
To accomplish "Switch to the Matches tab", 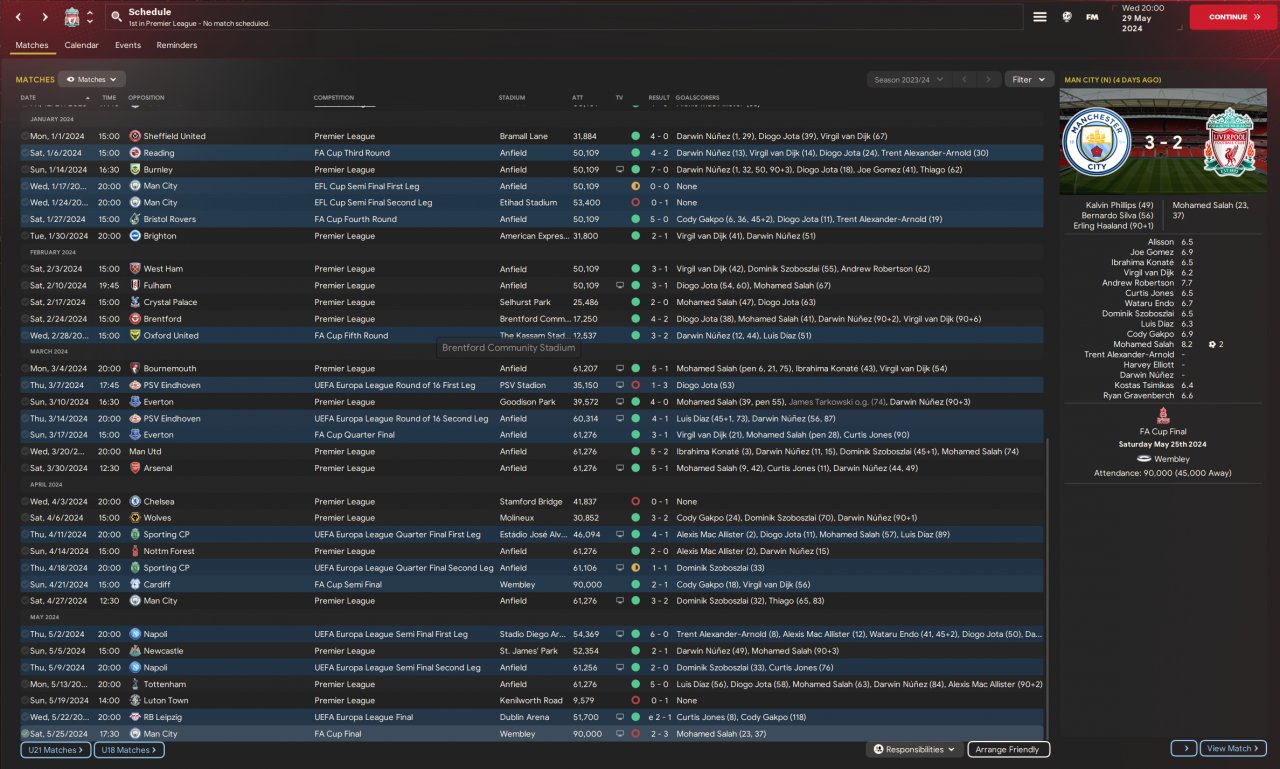I will [32, 45].
